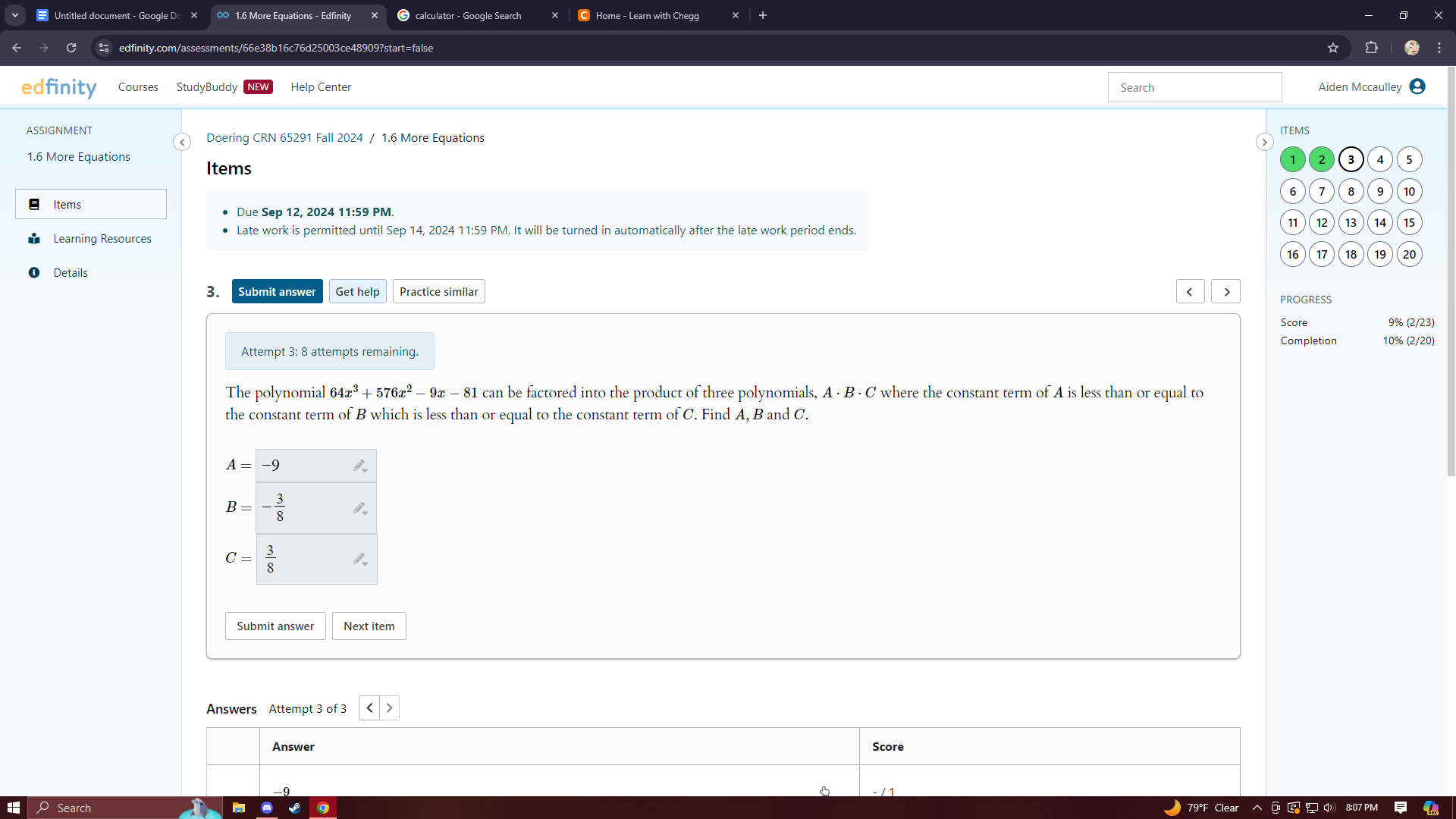Select the Items book icon in sidebar
The height and width of the screenshot is (819, 1456).
point(35,204)
